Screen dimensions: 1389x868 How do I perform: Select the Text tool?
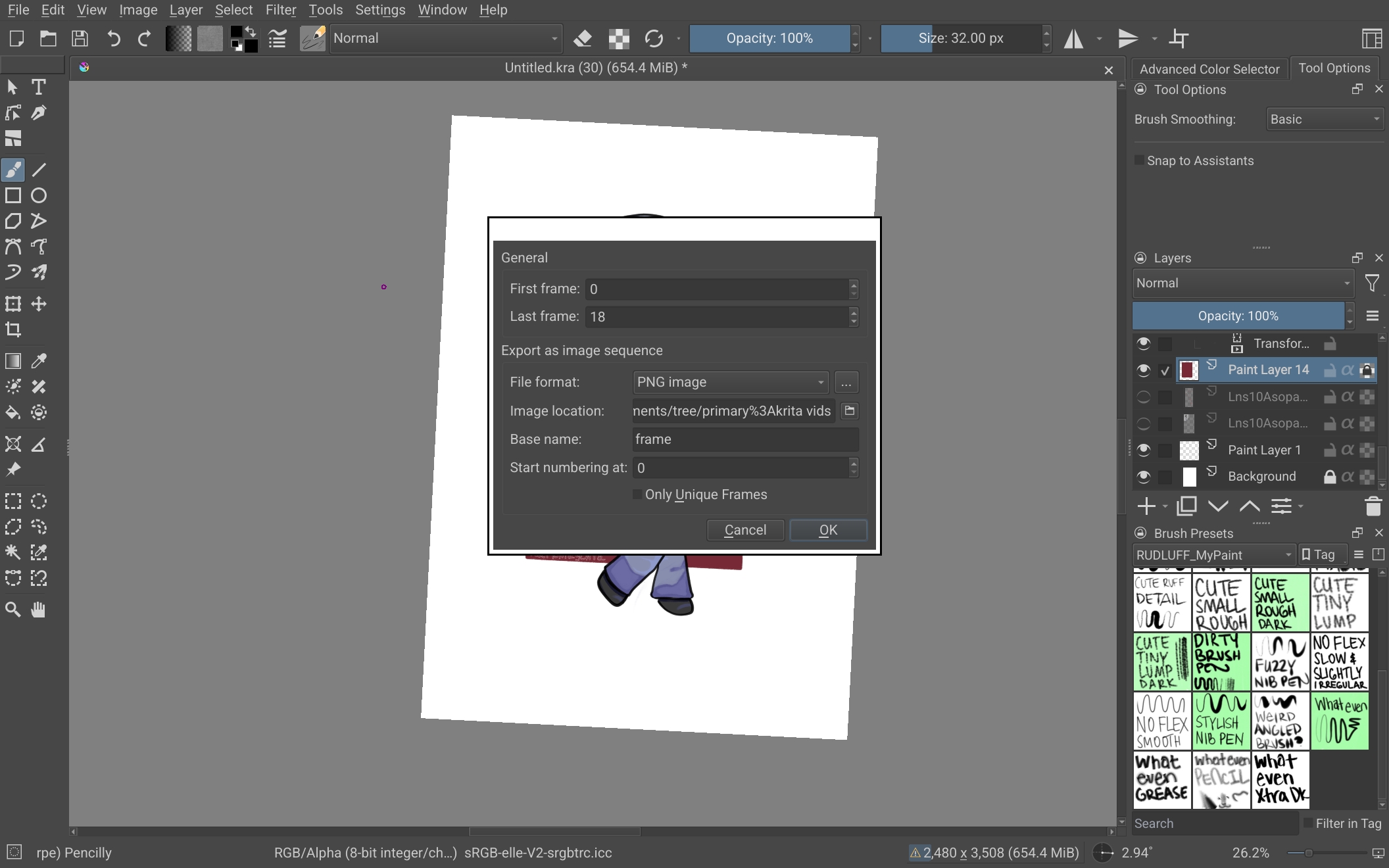(x=39, y=87)
